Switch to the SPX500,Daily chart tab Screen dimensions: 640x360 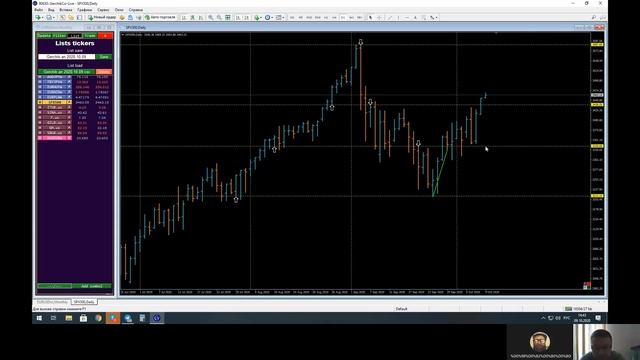click(x=84, y=302)
